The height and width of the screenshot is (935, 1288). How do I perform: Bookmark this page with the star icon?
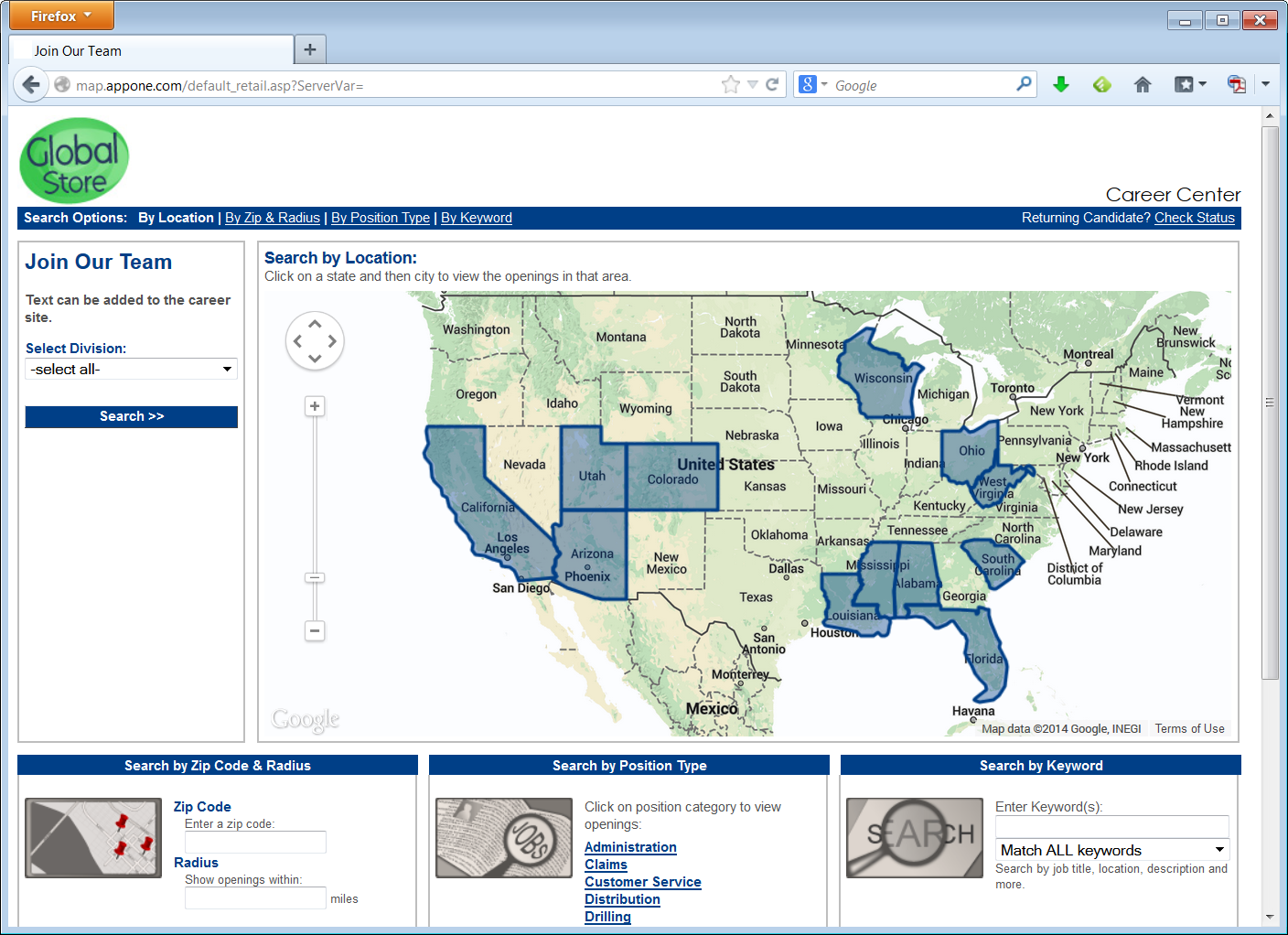[730, 85]
